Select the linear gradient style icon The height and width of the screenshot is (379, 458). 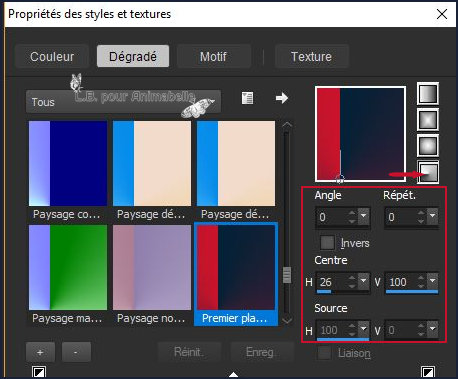click(x=428, y=94)
